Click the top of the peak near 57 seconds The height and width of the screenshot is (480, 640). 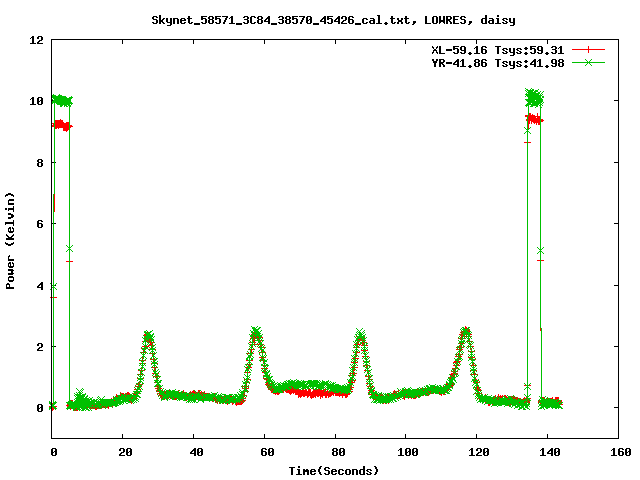[256, 331]
